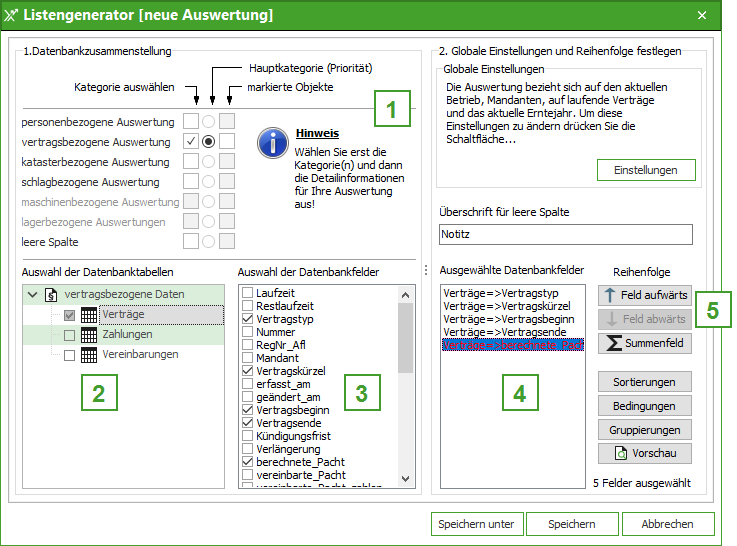This screenshot has height=546, width=737.
Task: Select katasterbezogene Auswertung main category radio
Action: 208,162
